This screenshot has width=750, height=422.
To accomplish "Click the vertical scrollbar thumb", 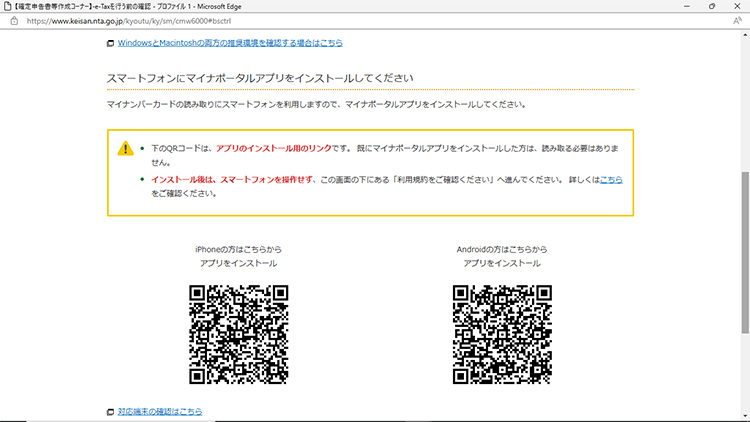I will click(x=744, y=250).
